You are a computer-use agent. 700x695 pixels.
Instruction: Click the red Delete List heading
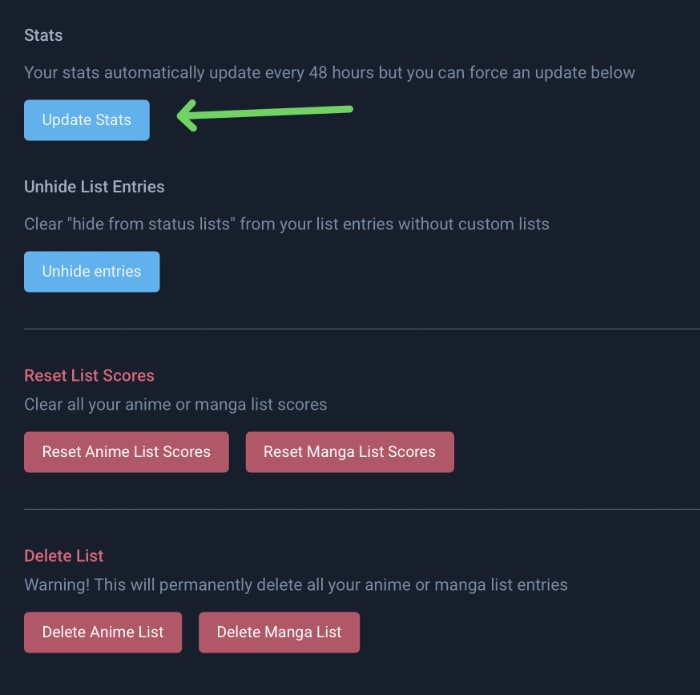coord(64,556)
